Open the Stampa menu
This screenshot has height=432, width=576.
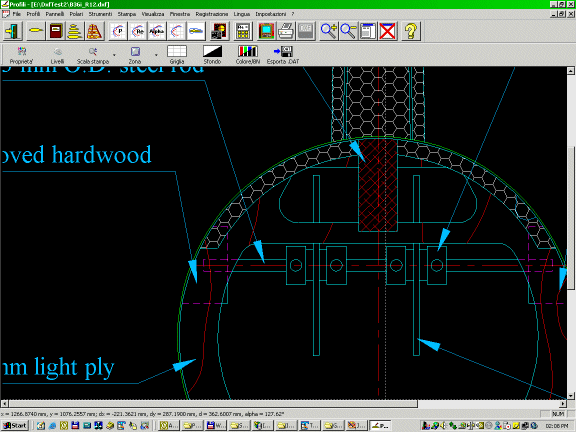pyautogui.click(x=127, y=14)
